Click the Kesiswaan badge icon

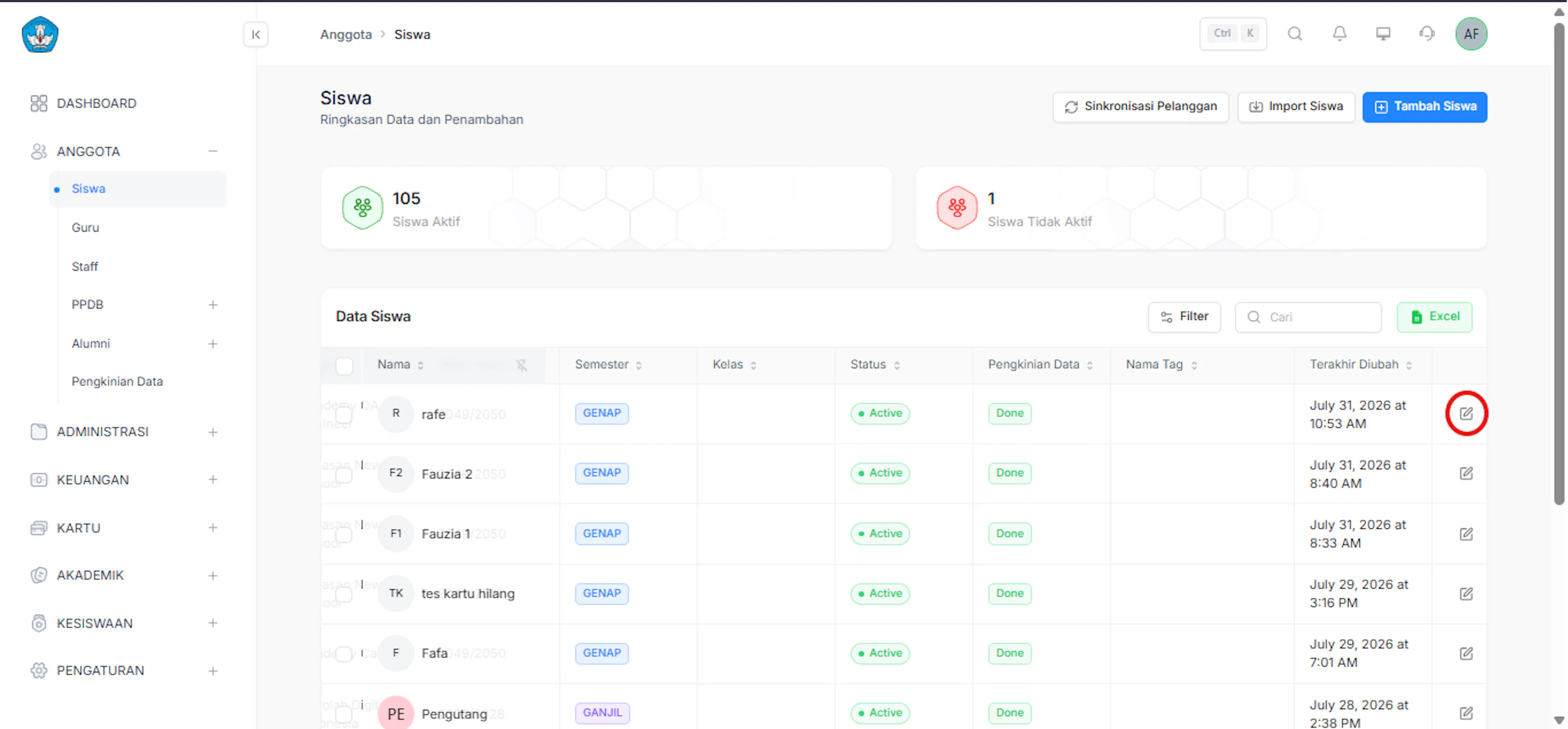(38, 624)
